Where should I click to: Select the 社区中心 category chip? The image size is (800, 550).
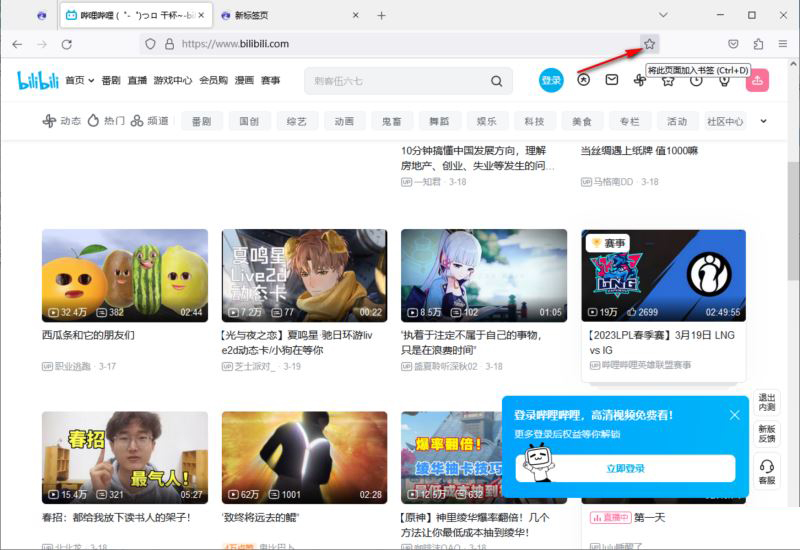pyautogui.click(x=725, y=121)
